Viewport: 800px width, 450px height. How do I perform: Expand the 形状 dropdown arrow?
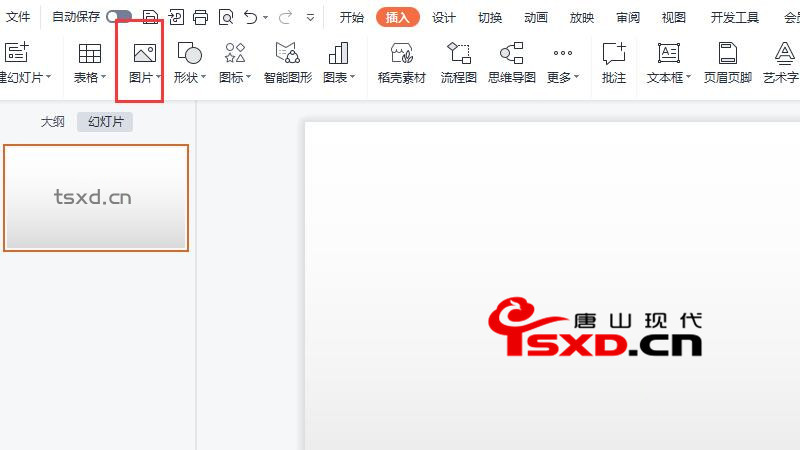[x=204, y=77]
